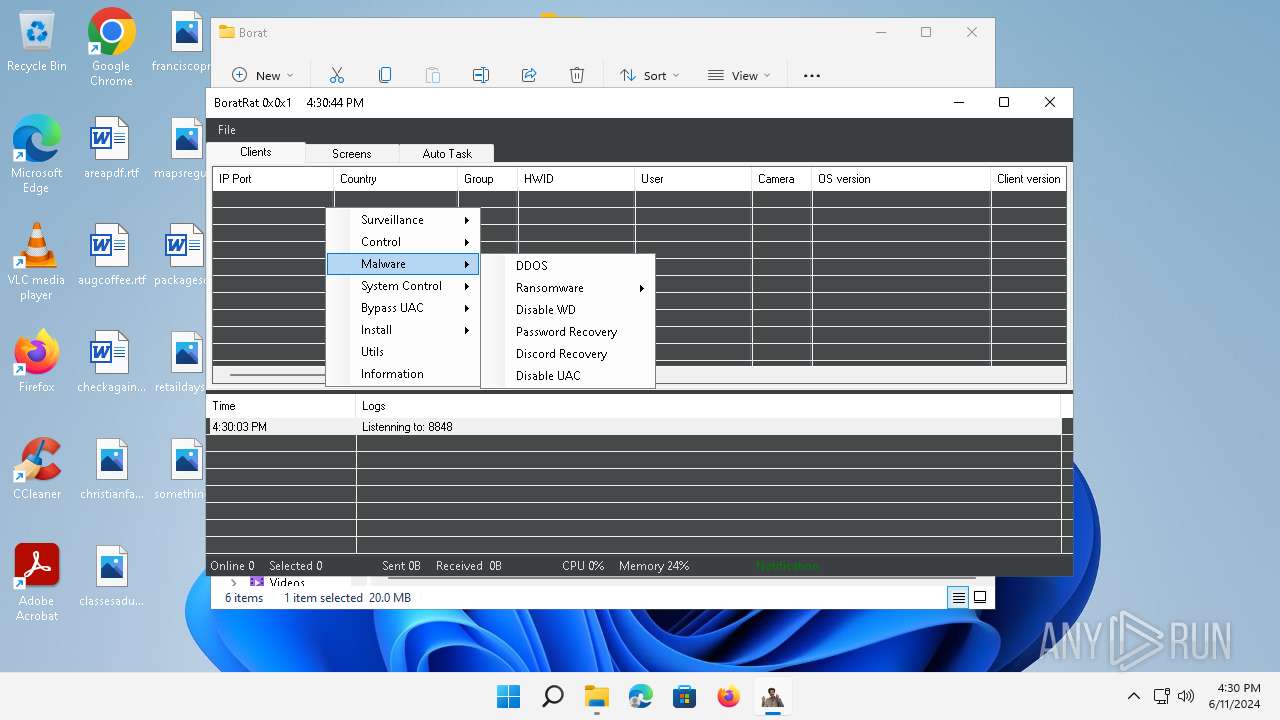Screen dimensions: 1280x720
Task: Choose Password Recovery option
Action: coord(568,332)
